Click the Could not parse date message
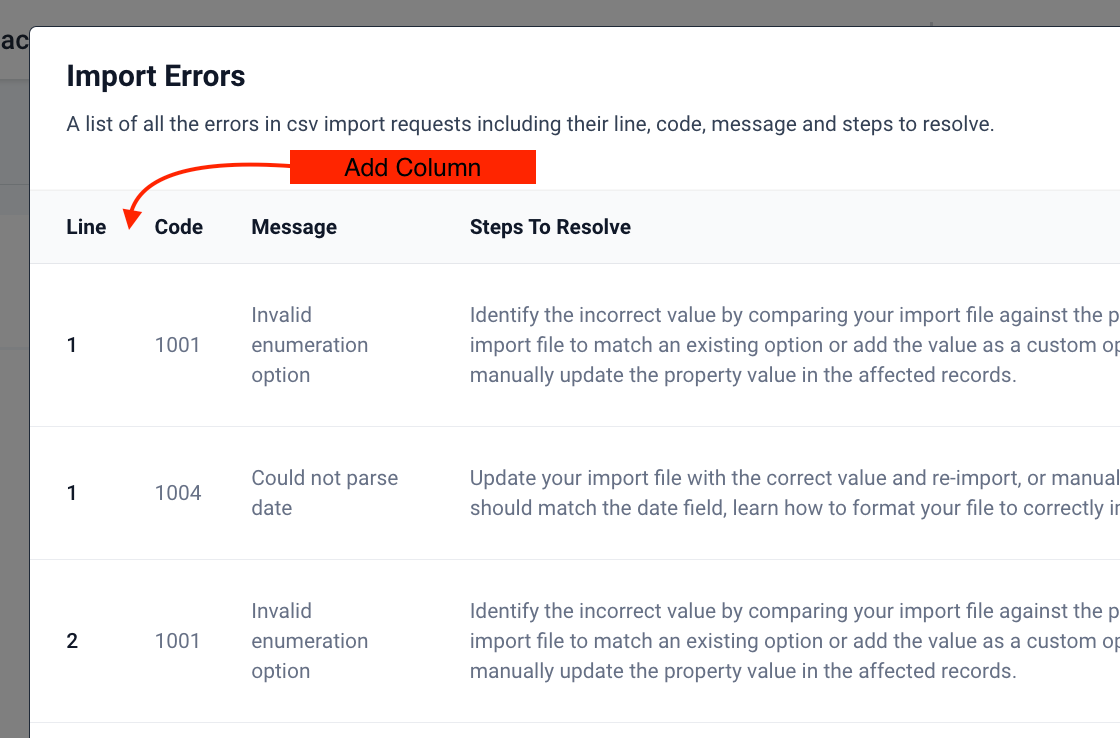Screen dimensions: 1120x738 pyautogui.click(x=324, y=493)
